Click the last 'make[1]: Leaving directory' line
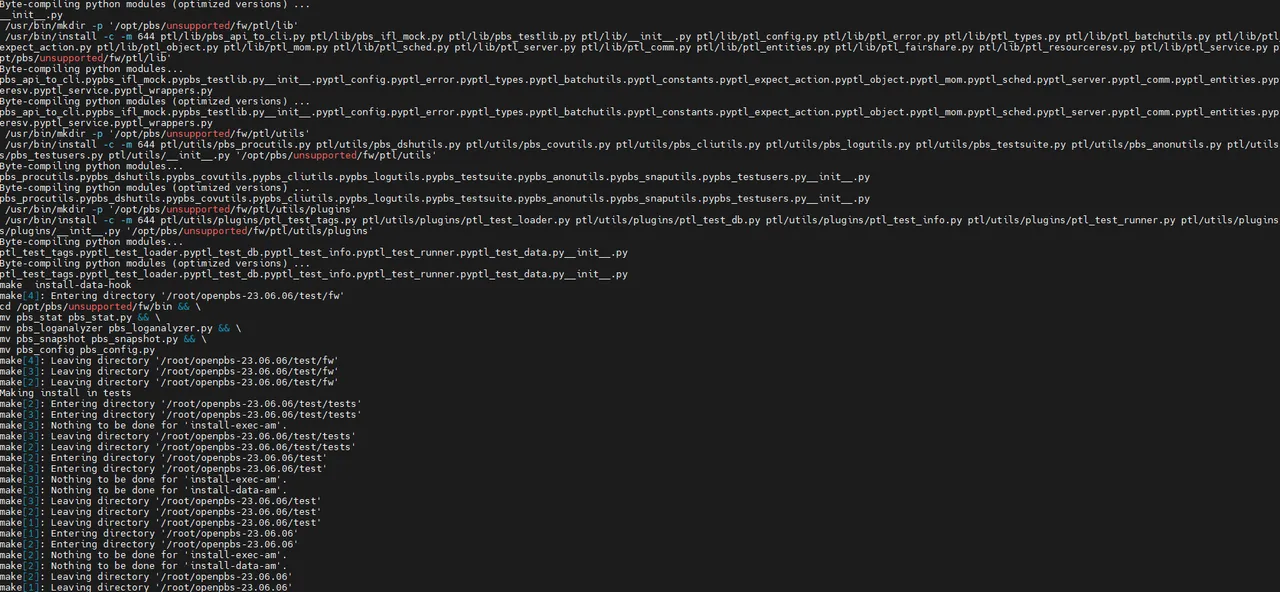The height and width of the screenshot is (592, 1280). click(x=148, y=587)
